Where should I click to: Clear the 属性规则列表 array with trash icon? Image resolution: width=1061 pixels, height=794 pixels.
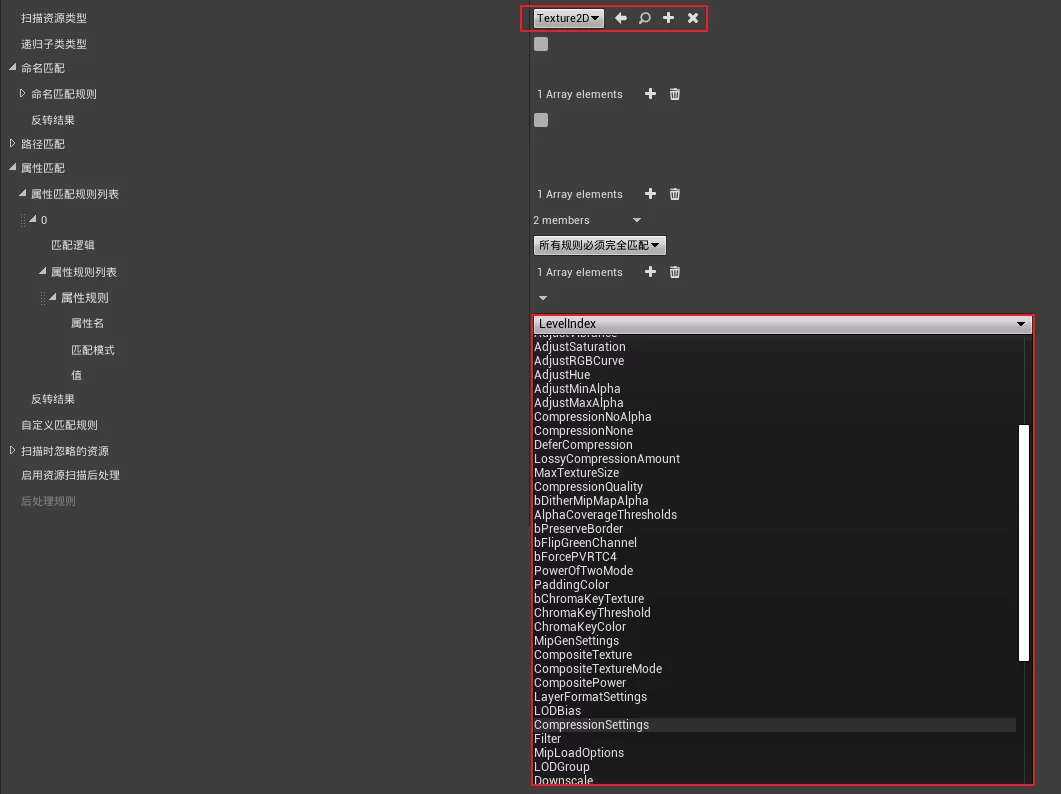click(675, 272)
